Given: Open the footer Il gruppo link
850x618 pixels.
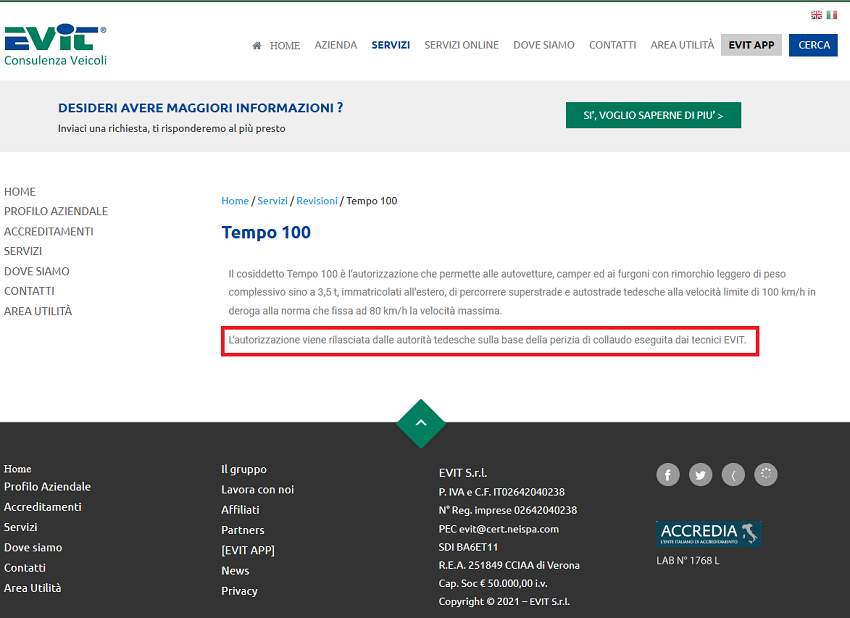Looking at the screenshot, I should pyautogui.click(x=244, y=469).
